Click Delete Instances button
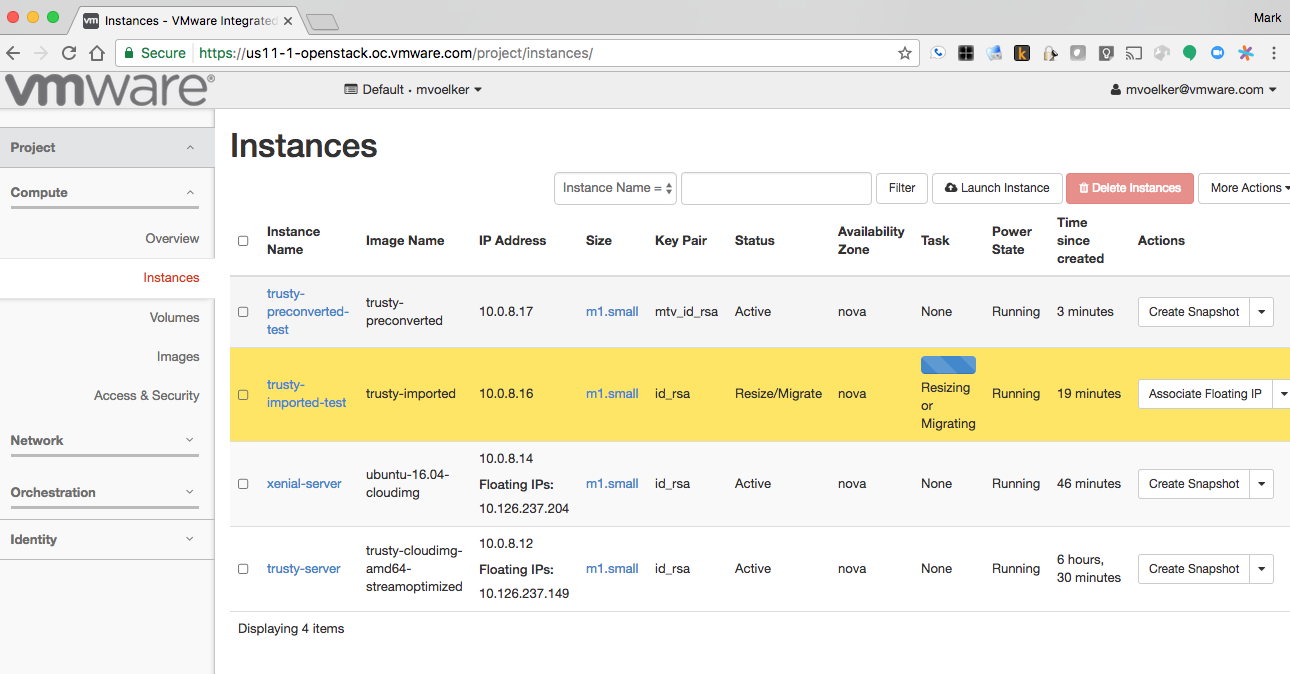The height and width of the screenshot is (674, 1290). [x=1130, y=188]
